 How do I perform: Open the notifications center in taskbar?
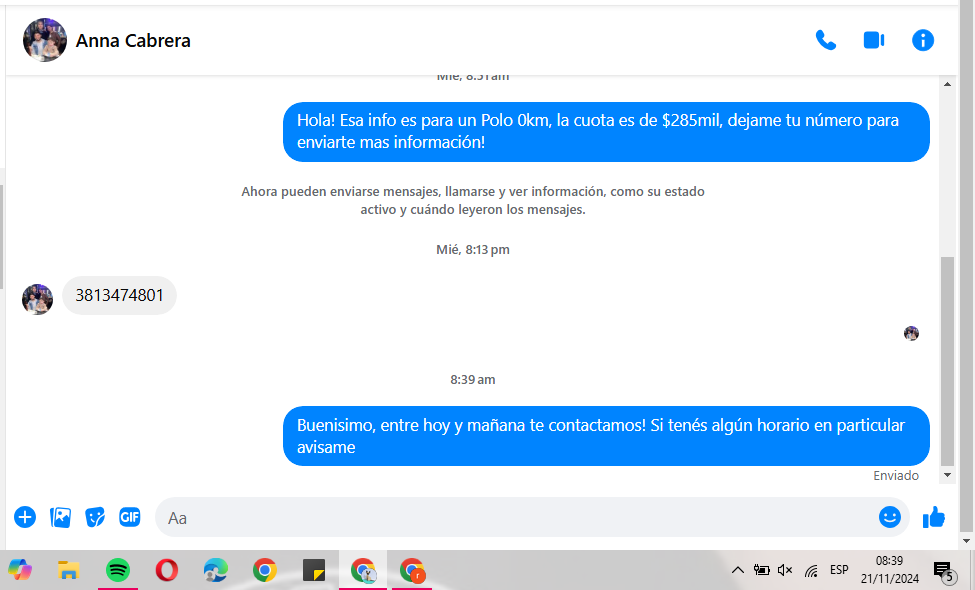[x=942, y=571]
